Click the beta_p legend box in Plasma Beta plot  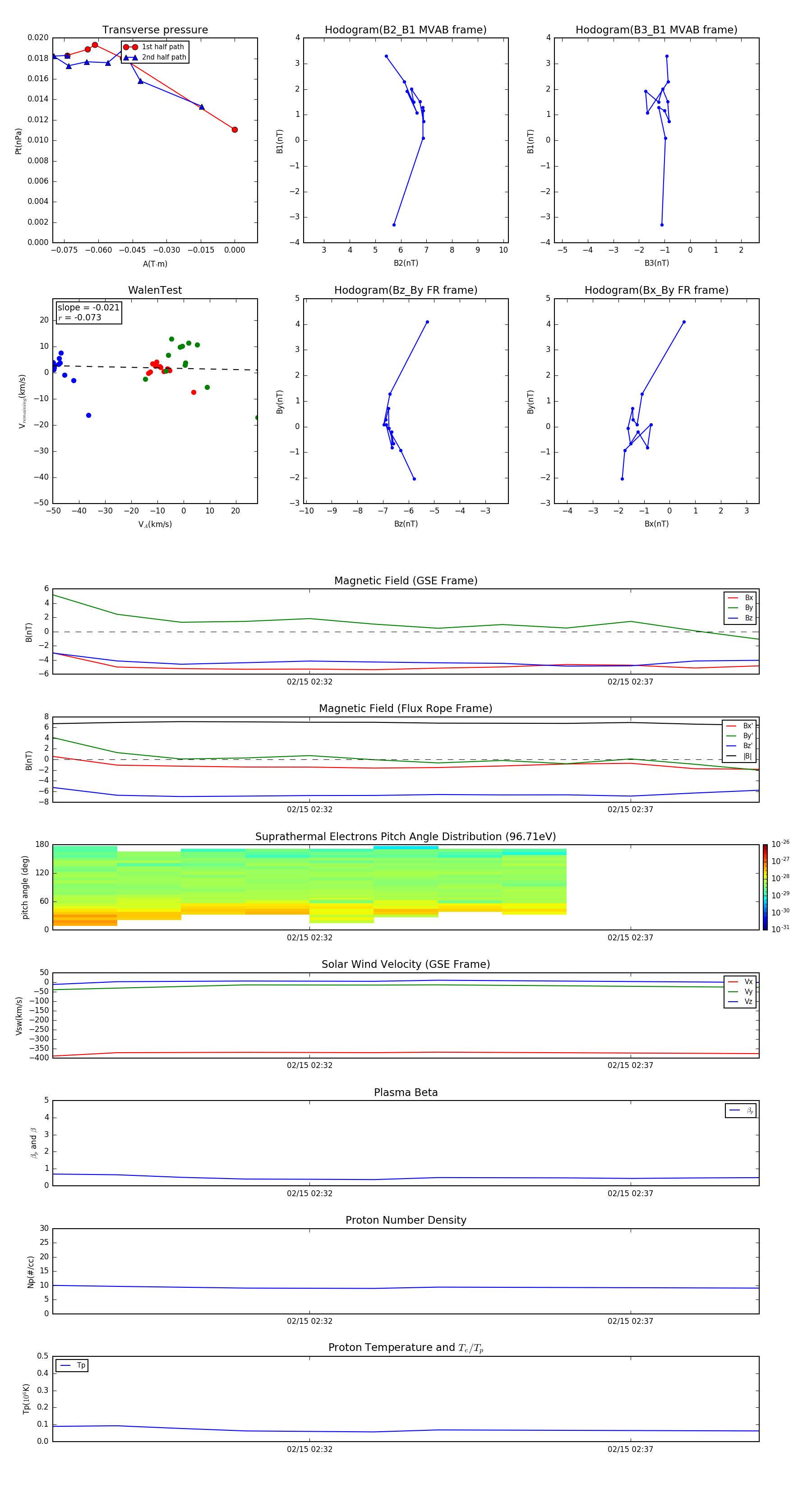click(740, 1110)
